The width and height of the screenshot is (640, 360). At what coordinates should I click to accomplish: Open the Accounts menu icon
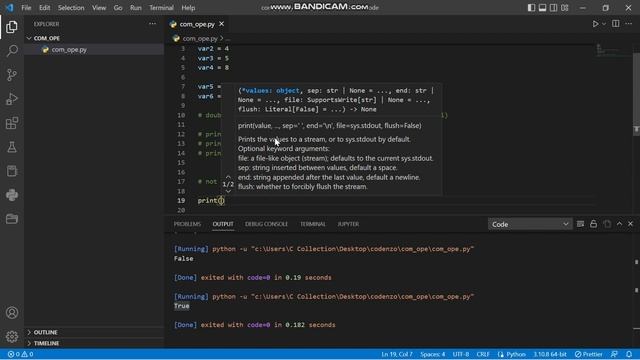(12, 313)
